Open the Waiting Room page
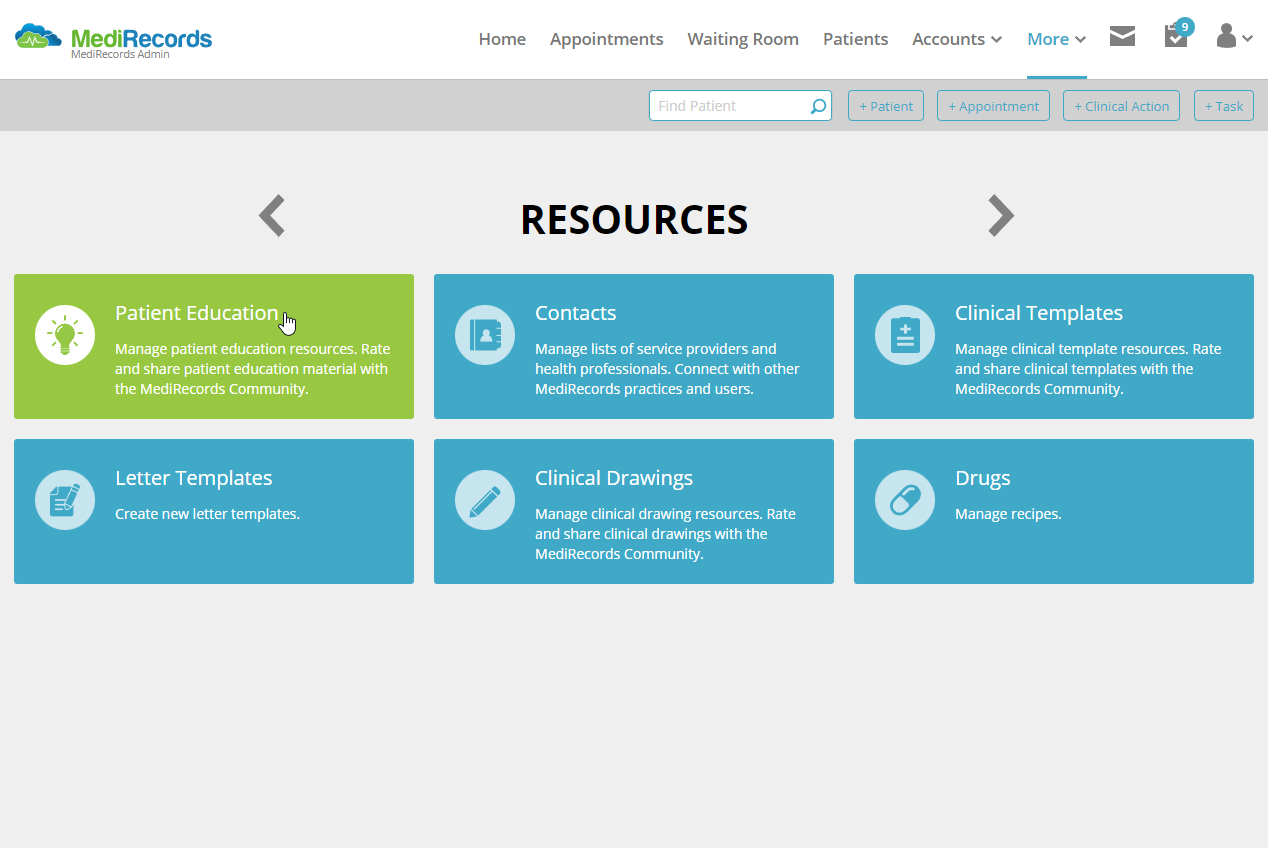 [743, 39]
